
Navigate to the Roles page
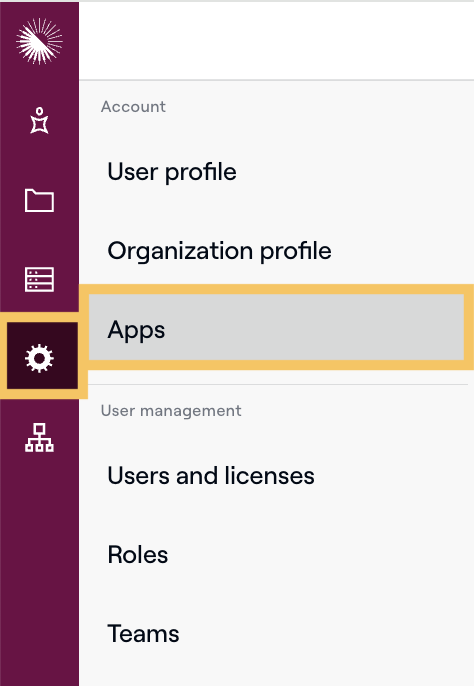point(137,555)
